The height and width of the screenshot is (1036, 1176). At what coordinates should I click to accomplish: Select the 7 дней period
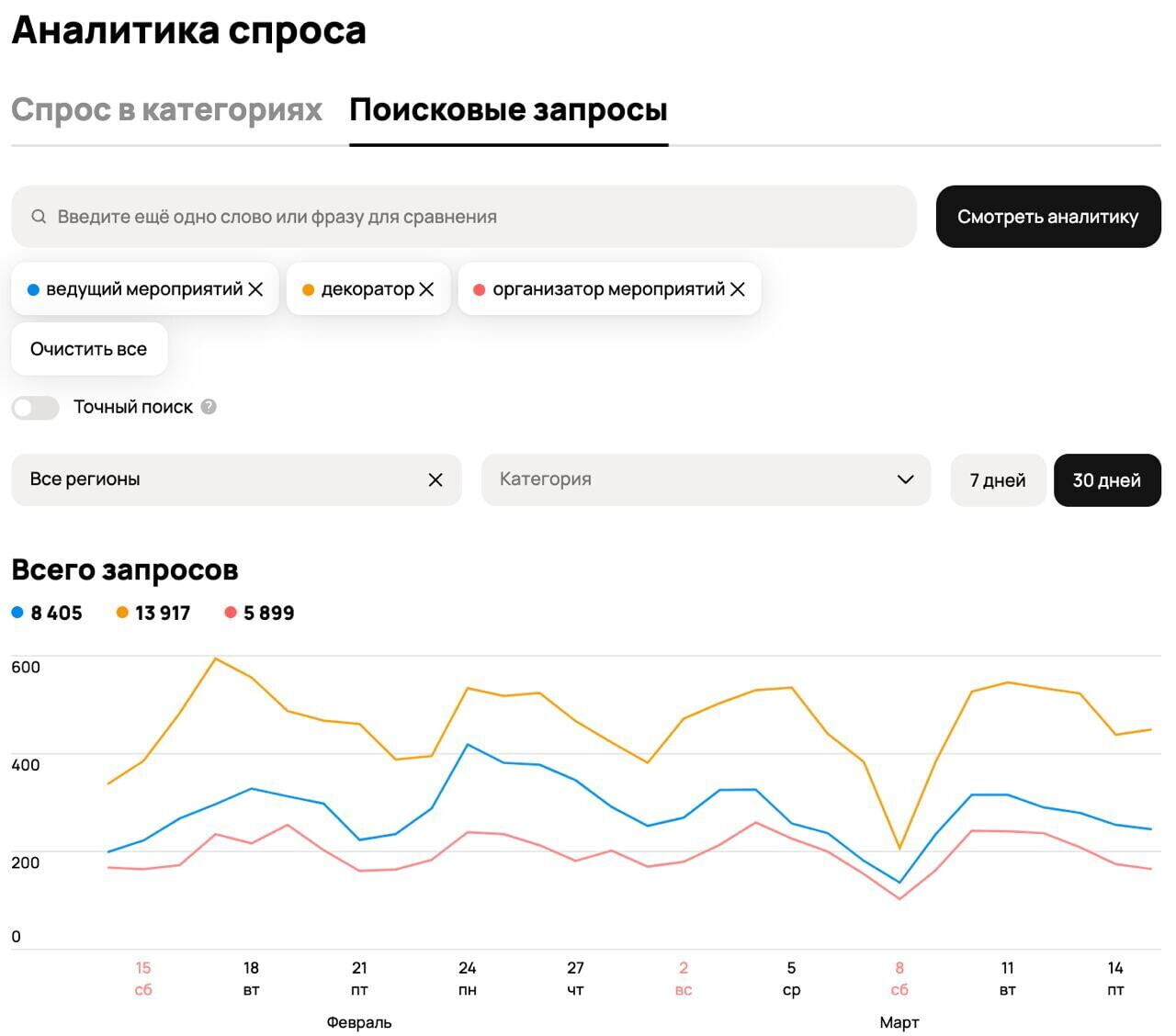point(997,480)
